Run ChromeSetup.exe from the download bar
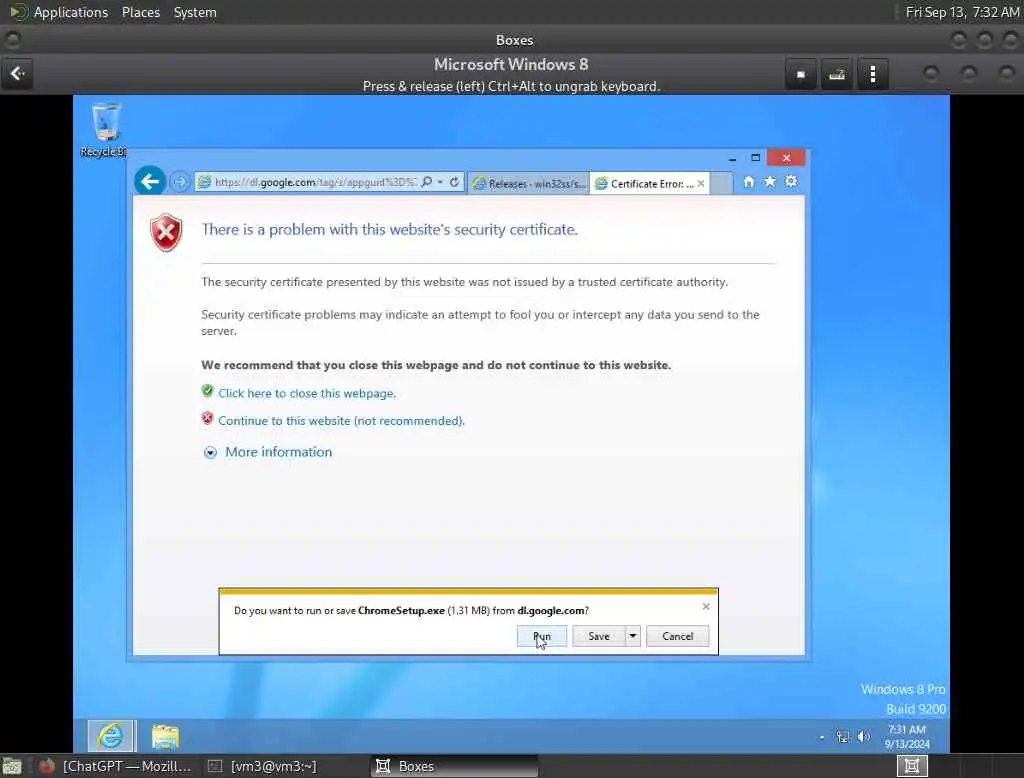1024x778 pixels. (x=542, y=636)
